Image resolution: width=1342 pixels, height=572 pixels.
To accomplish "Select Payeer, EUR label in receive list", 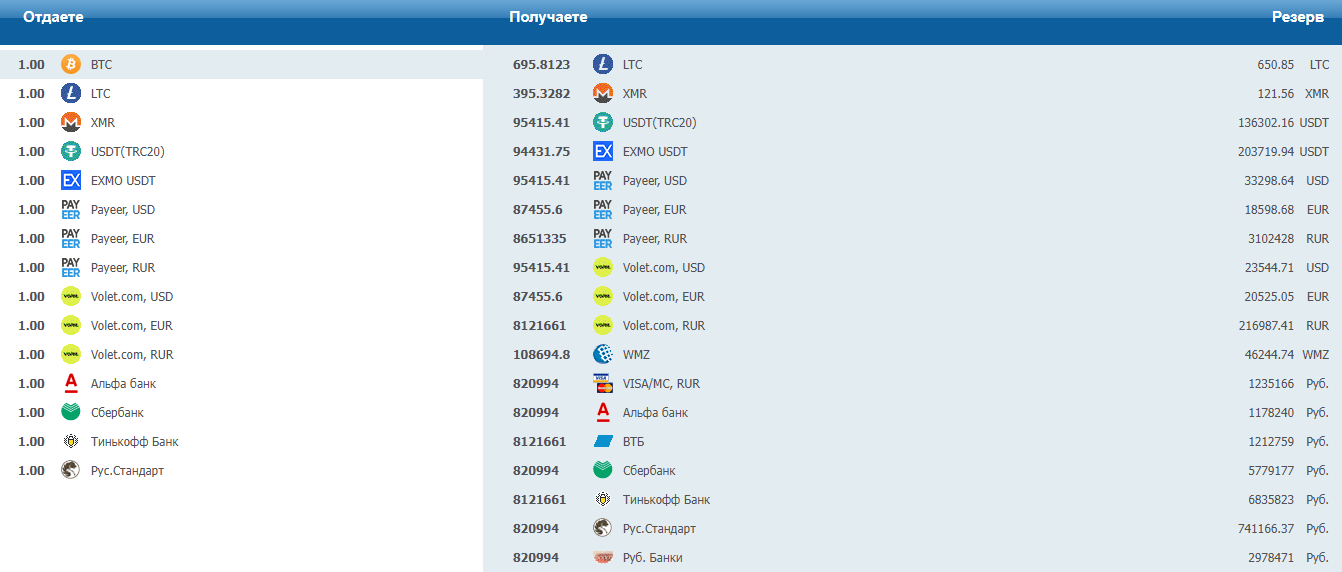I will tap(654, 210).
